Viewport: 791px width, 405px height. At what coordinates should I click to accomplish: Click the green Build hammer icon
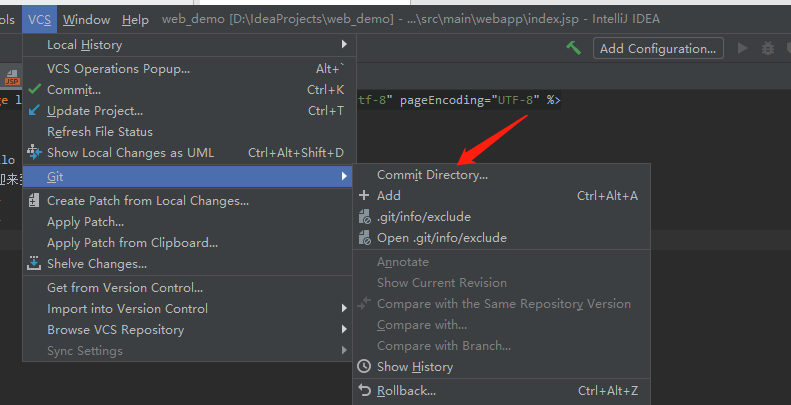pyautogui.click(x=573, y=48)
